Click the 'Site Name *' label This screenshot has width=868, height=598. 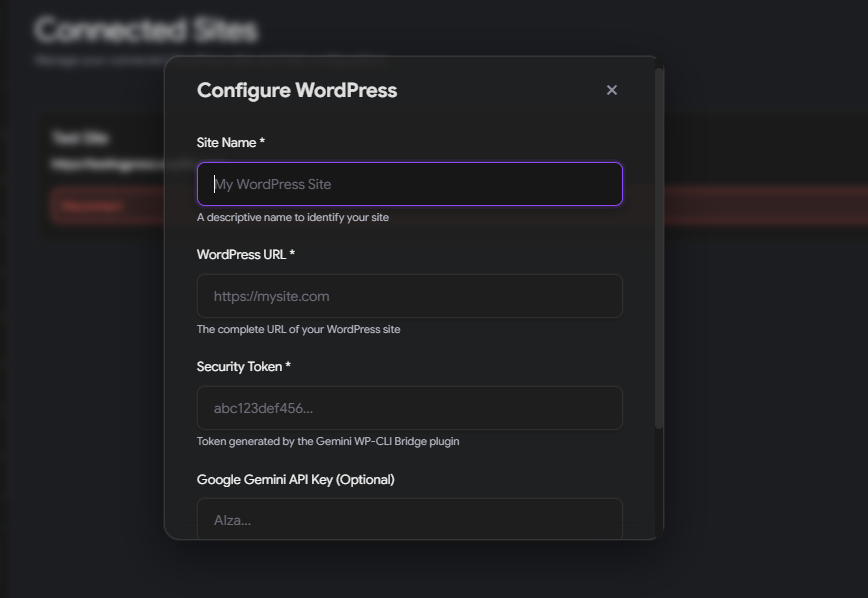(x=231, y=143)
